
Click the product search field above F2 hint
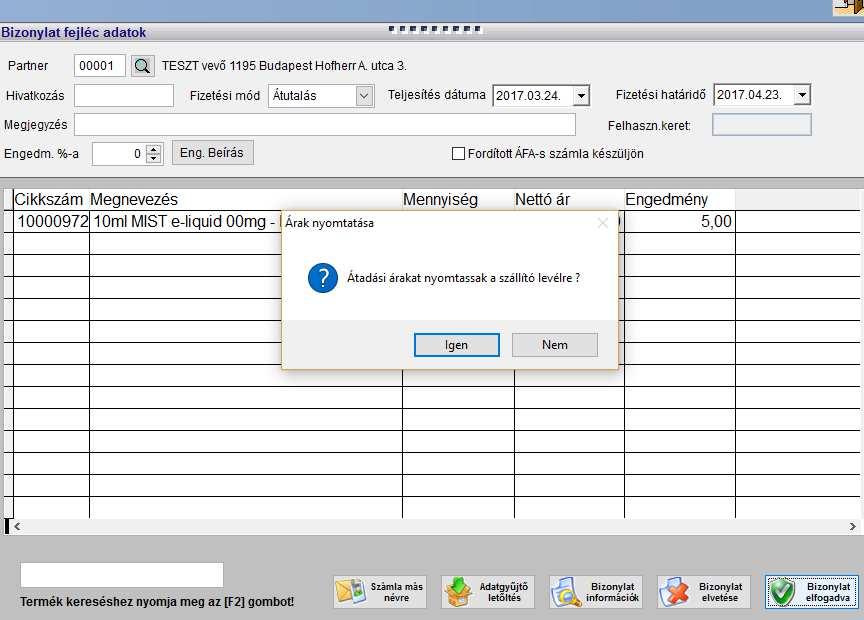pyautogui.click(x=122, y=575)
